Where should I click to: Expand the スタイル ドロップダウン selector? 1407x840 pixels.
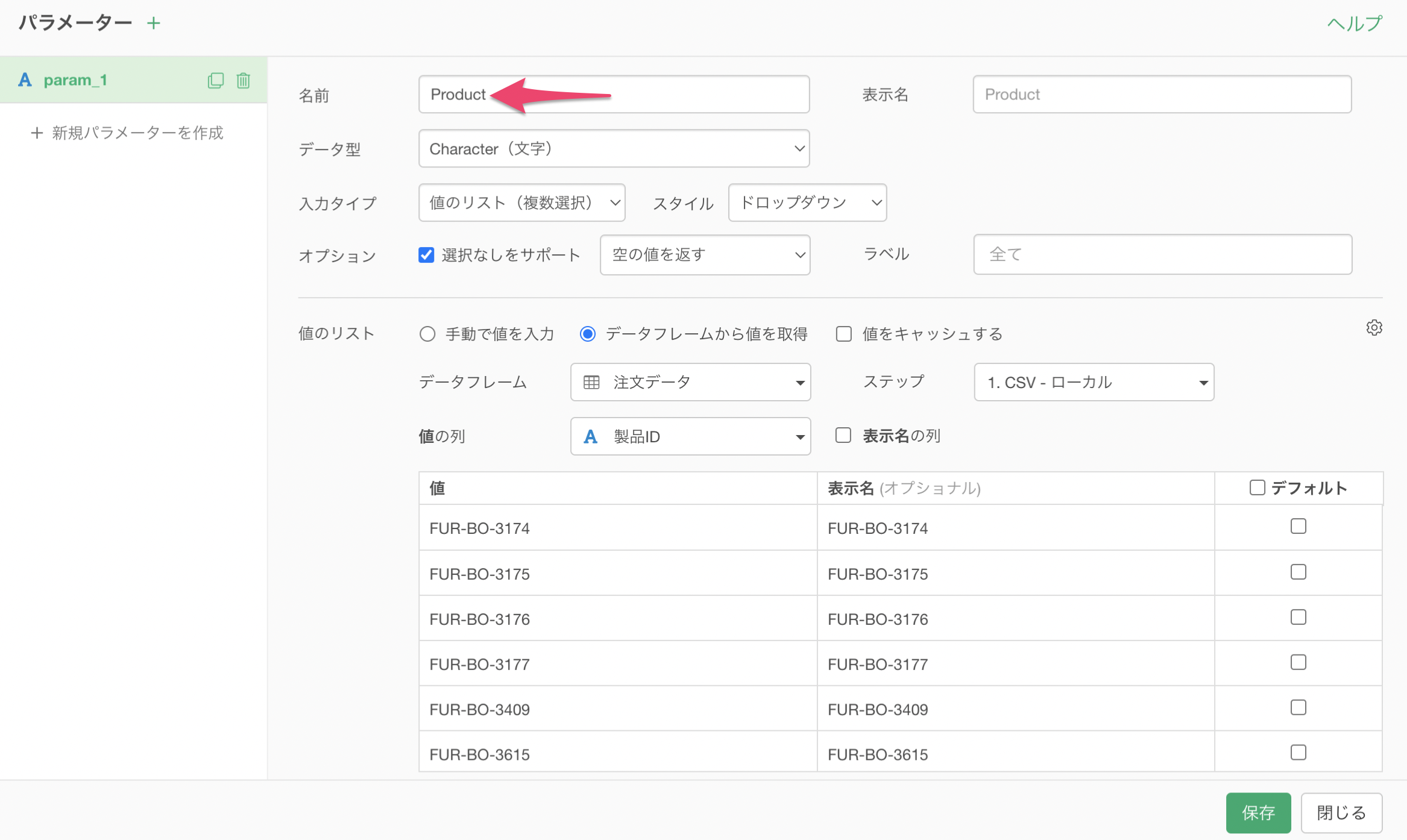(x=807, y=202)
